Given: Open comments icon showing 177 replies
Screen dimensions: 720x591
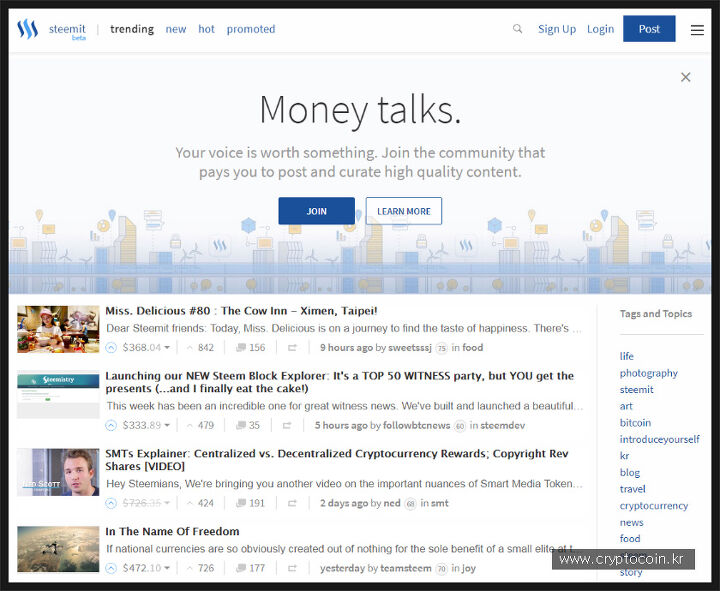Looking at the screenshot, I should click(x=241, y=568).
